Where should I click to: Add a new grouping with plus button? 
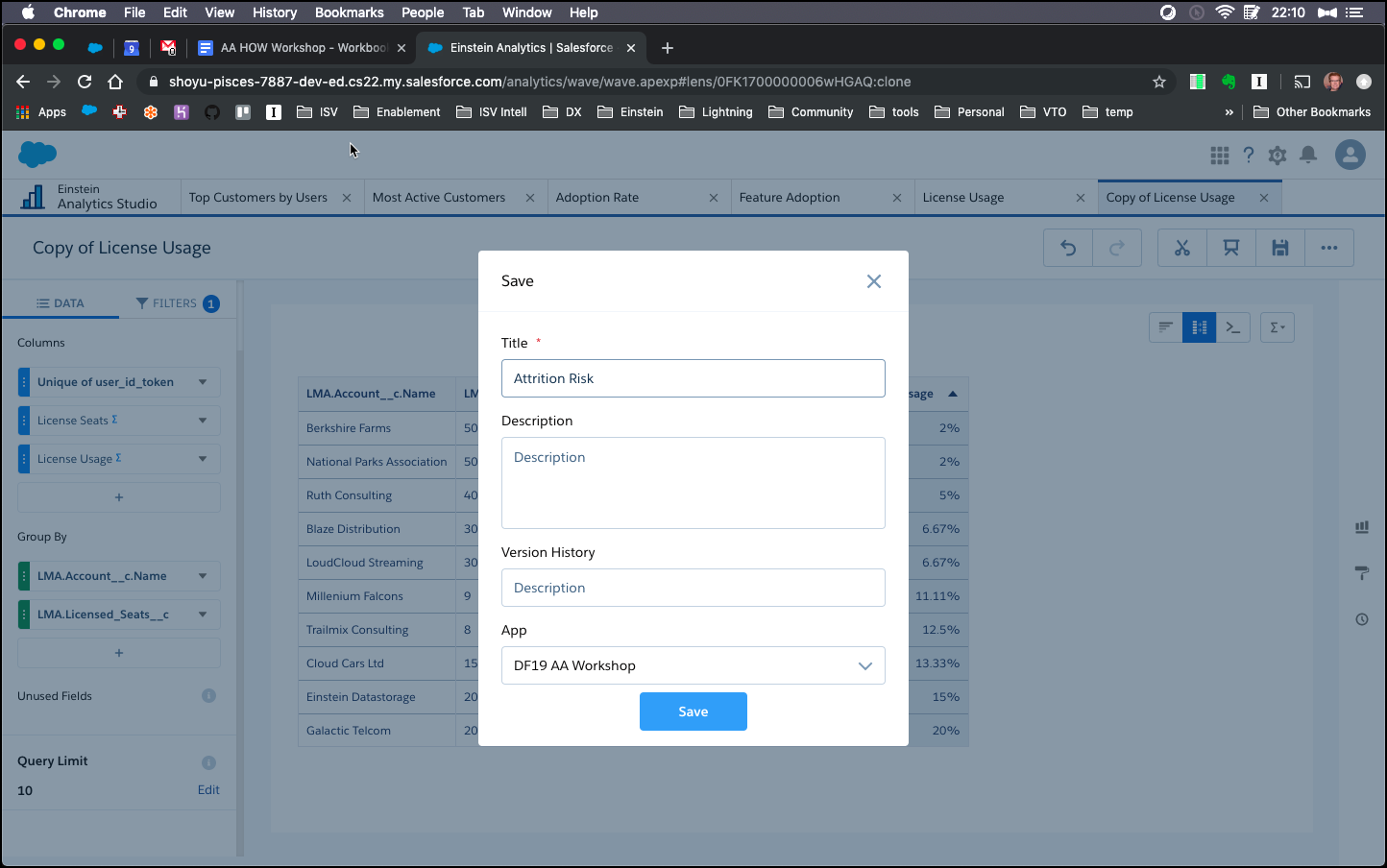tap(119, 653)
